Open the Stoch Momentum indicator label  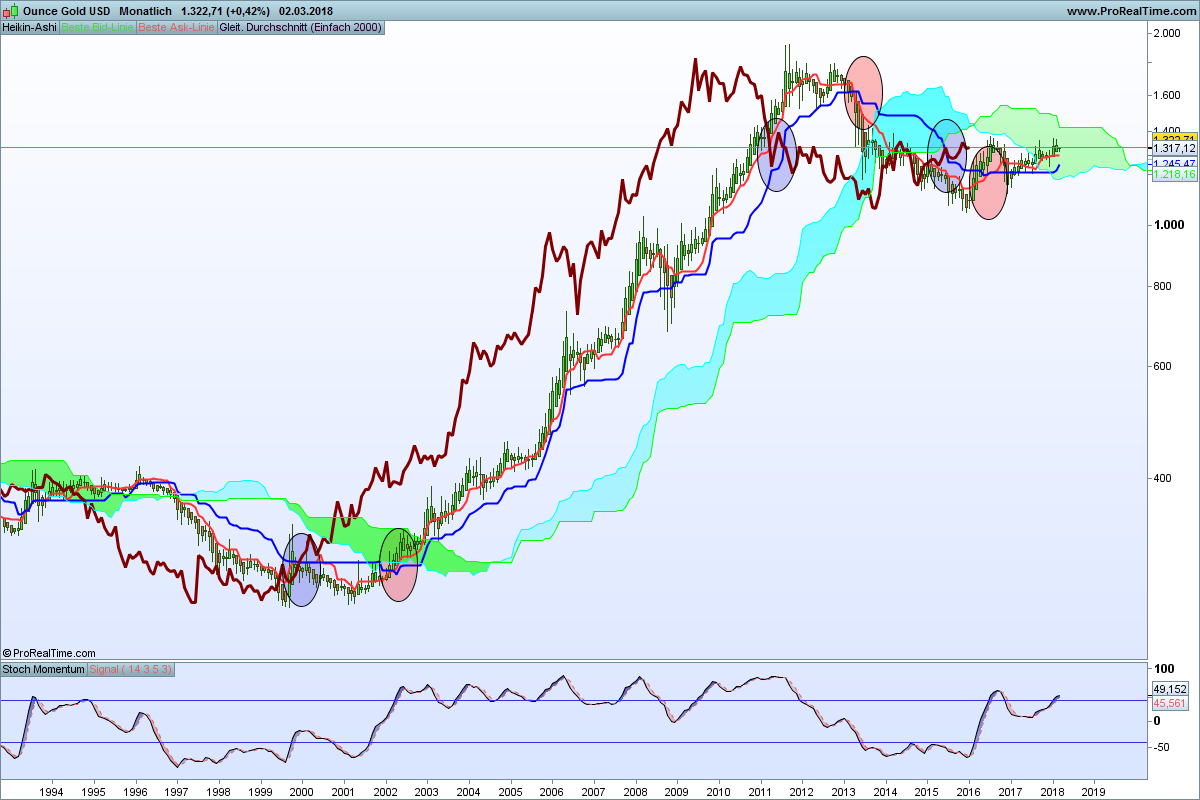point(43,669)
